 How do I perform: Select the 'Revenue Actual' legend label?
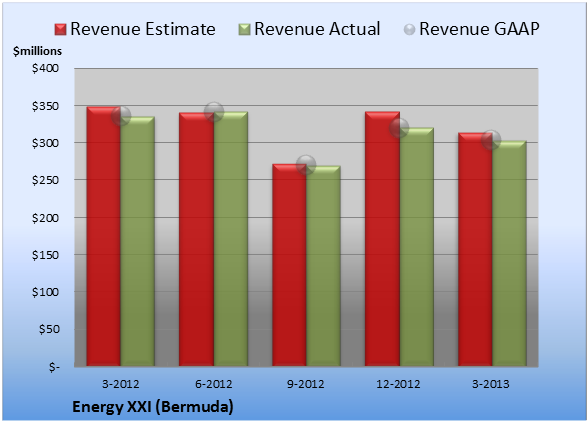(317, 29)
